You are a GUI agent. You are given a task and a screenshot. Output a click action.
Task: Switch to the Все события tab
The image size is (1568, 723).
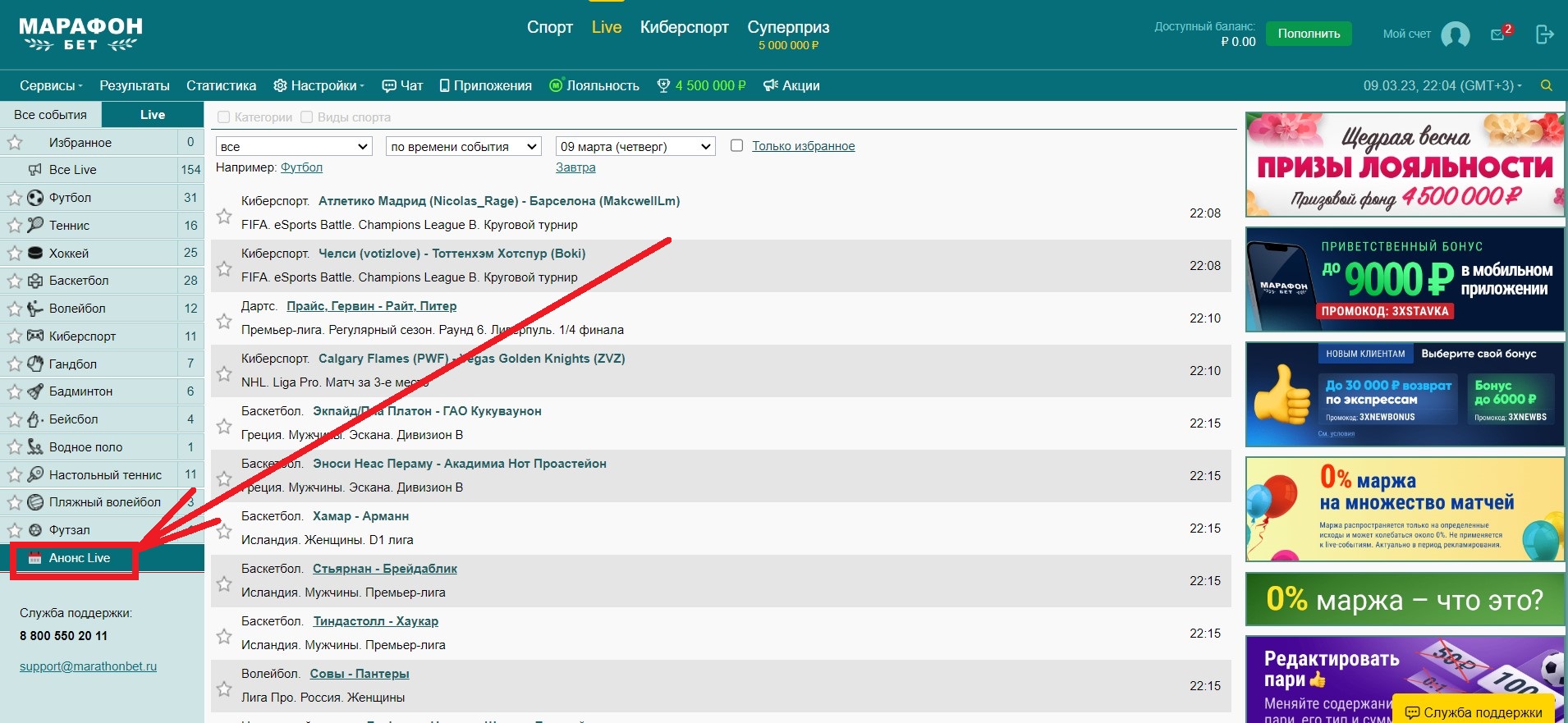click(x=50, y=115)
